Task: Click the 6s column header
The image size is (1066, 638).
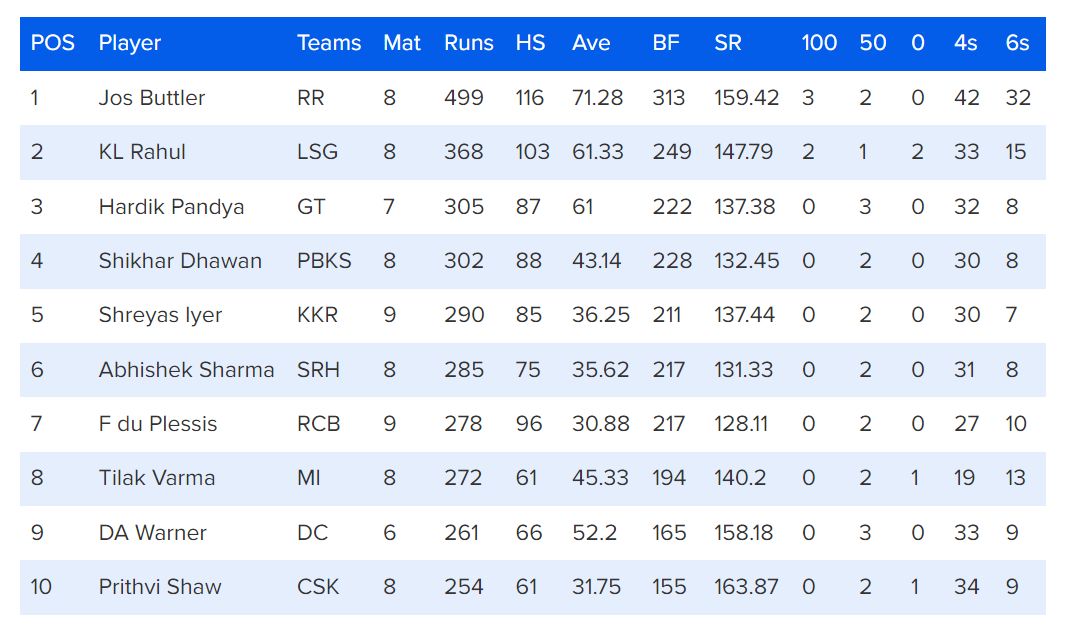Action: tap(1017, 43)
